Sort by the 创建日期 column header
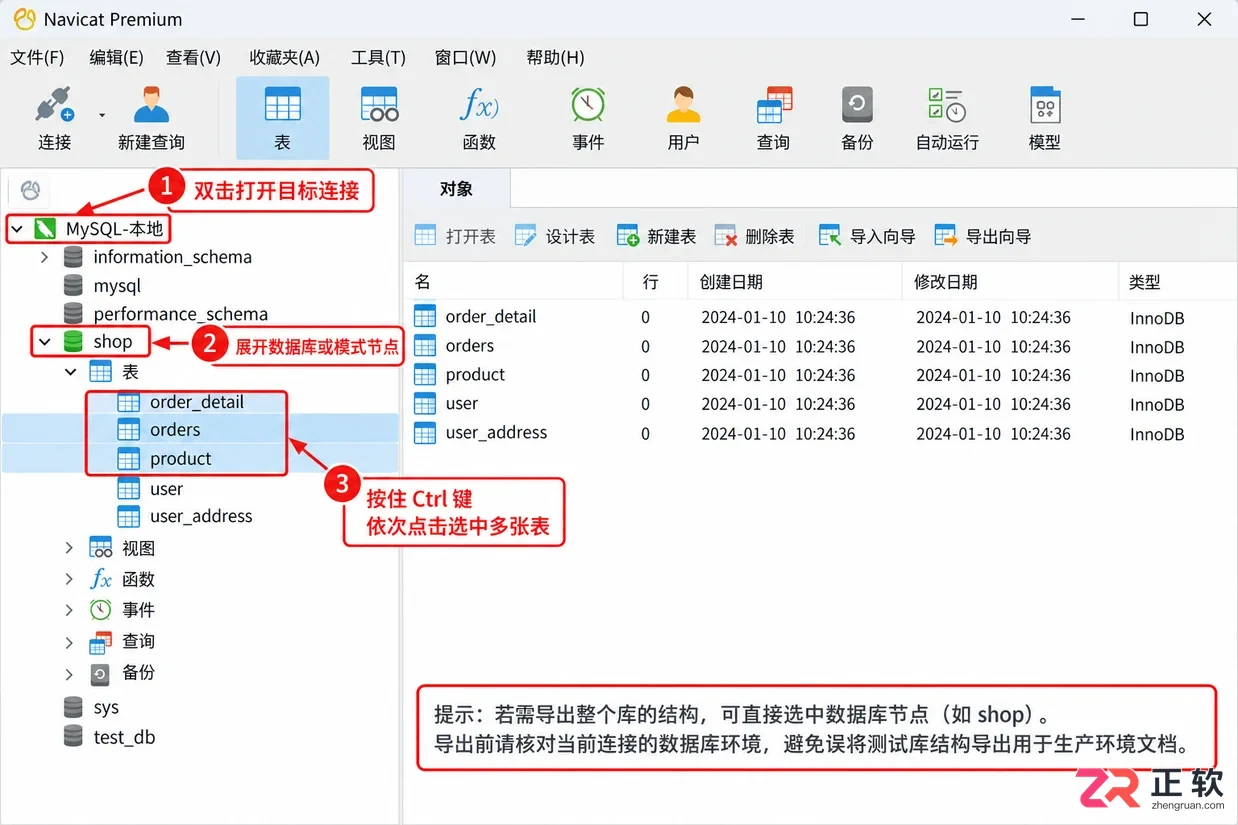The width and height of the screenshot is (1238, 825). pos(794,282)
